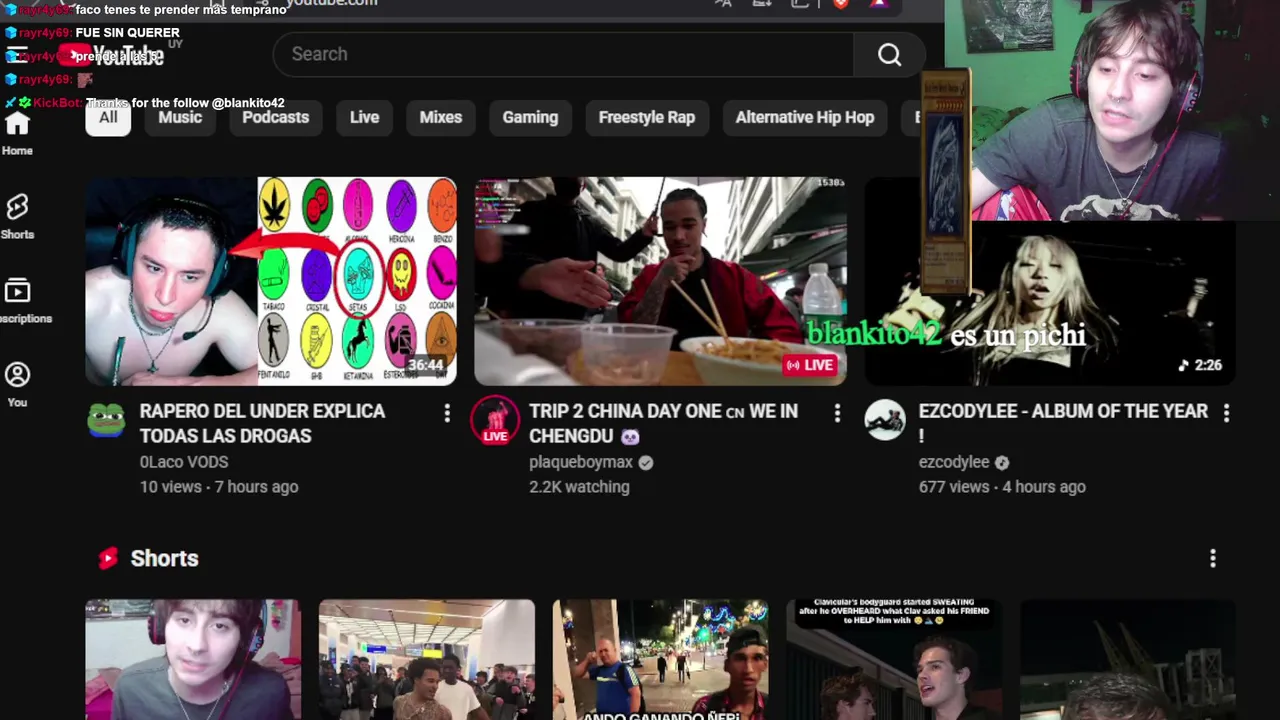This screenshot has height=720, width=1280.
Task: Open Trip 2 China live stream thumbnail
Action: click(x=660, y=281)
